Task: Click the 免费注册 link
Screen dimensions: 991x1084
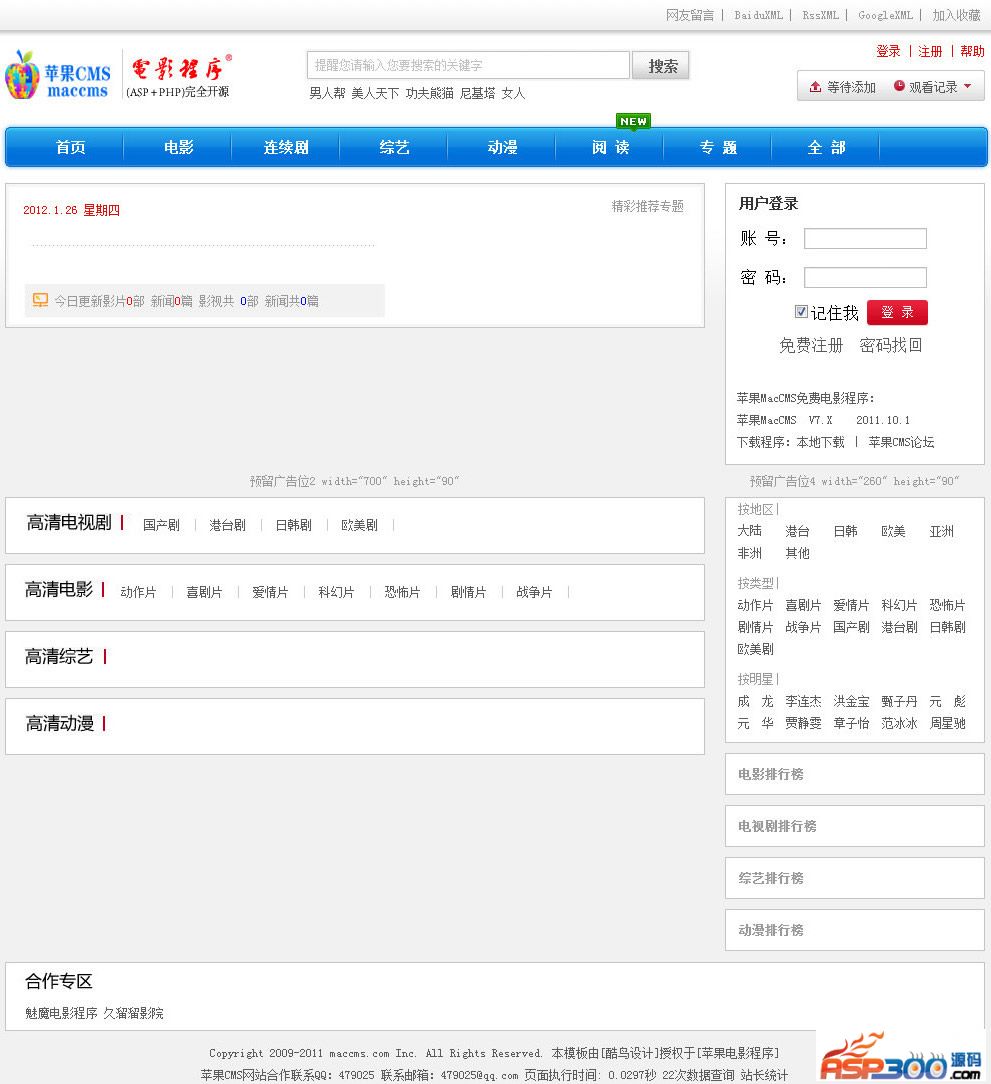Action: (811, 345)
